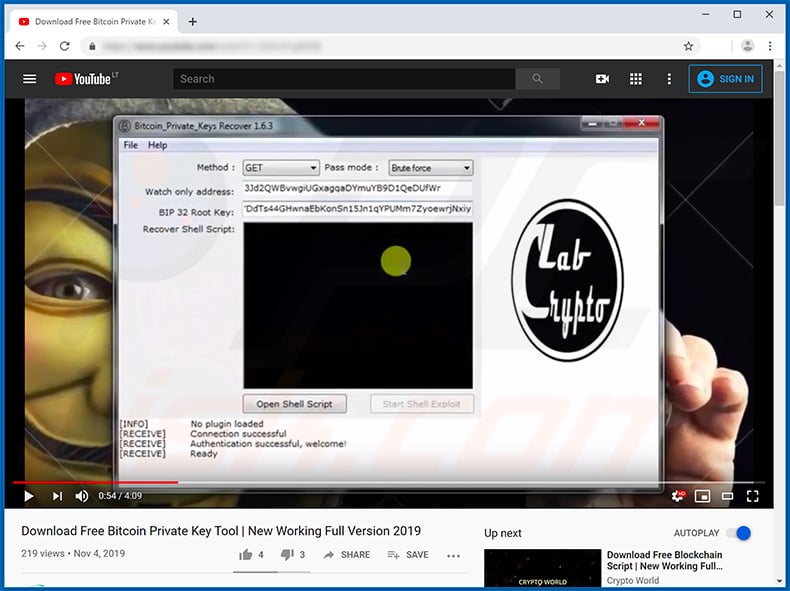Close the Download Free Bitcoin tab
Image resolution: width=790 pixels, height=591 pixels.
(x=166, y=22)
